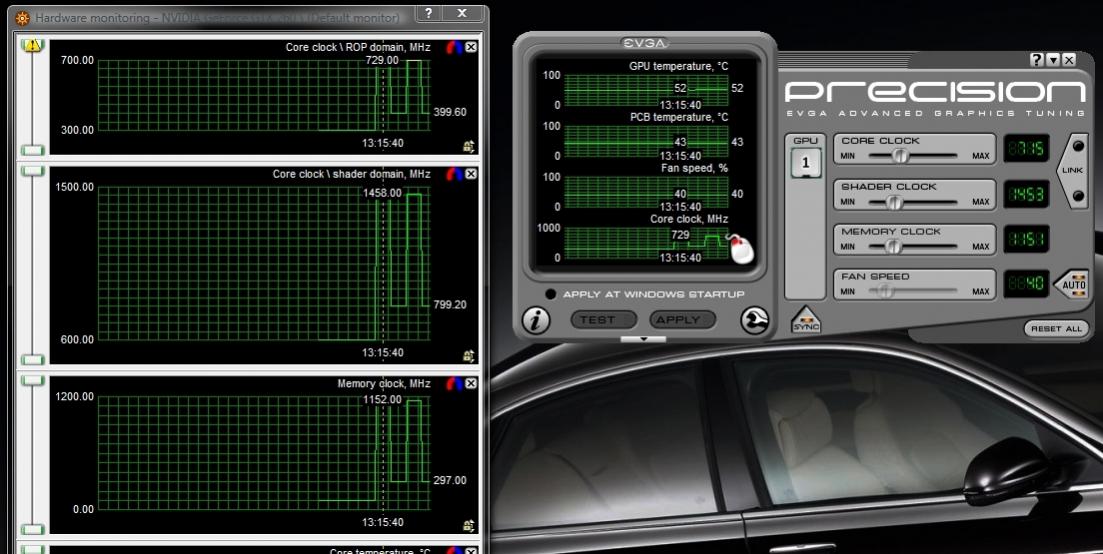Click the Shader Clock slider thumb
Viewport: 1103px width, 554px height.
tap(894, 202)
